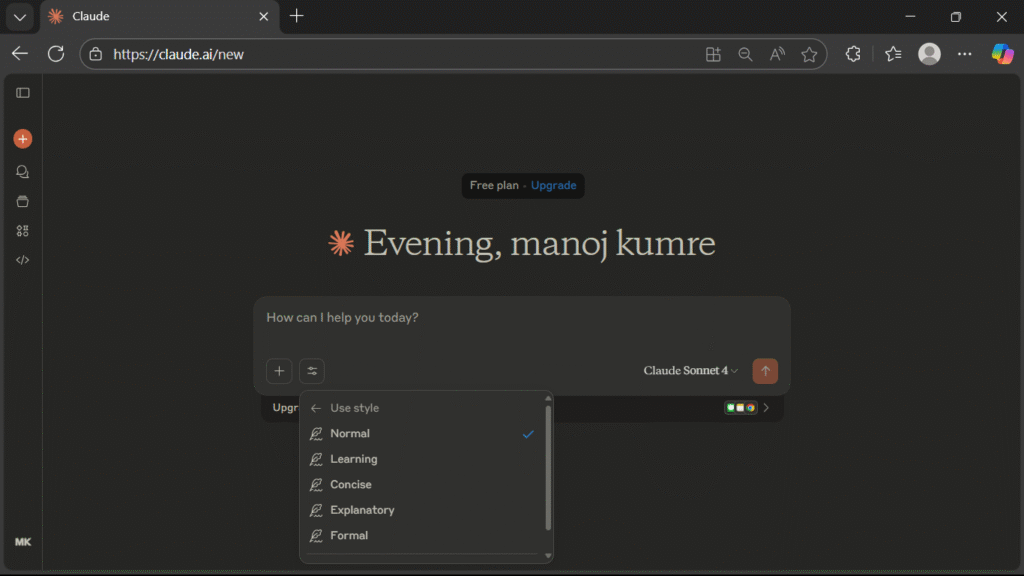
Task: Open the projects icon in the sidebar
Action: [22, 201]
